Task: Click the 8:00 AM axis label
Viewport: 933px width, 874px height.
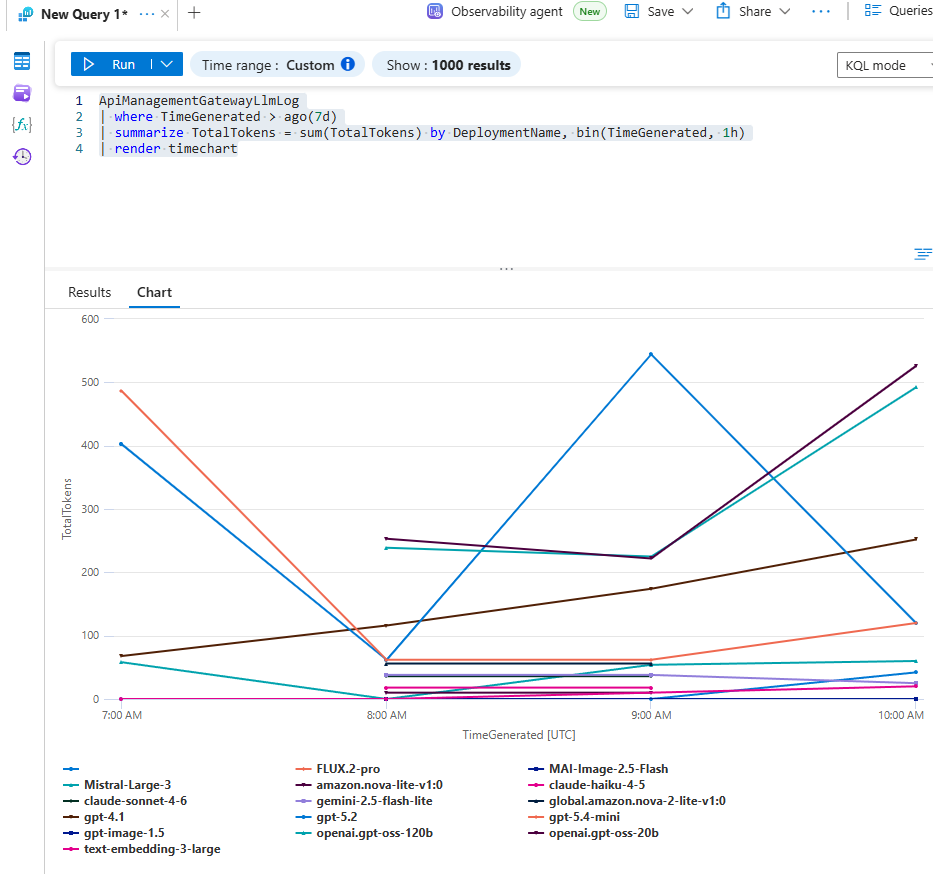Action: point(387,715)
